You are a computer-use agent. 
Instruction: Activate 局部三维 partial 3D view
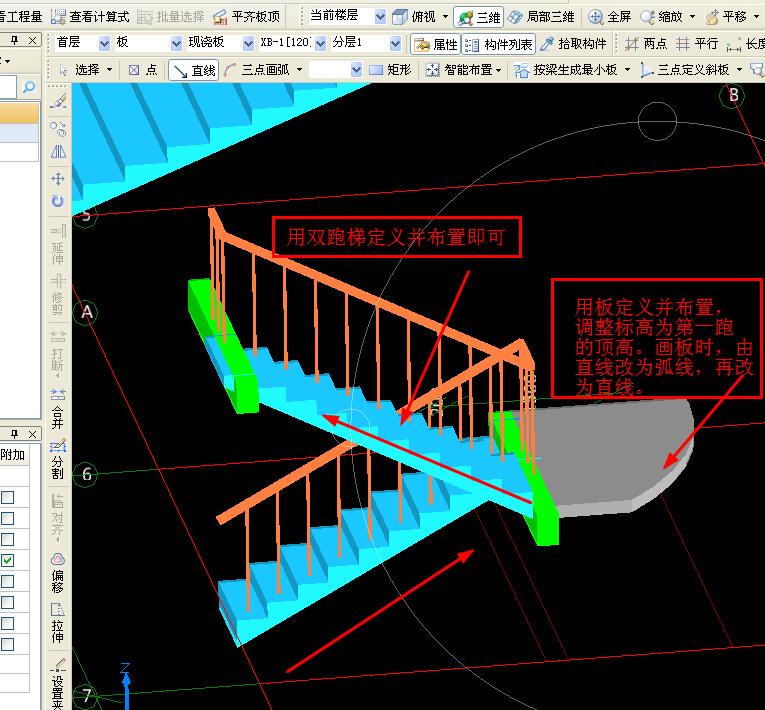point(541,17)
